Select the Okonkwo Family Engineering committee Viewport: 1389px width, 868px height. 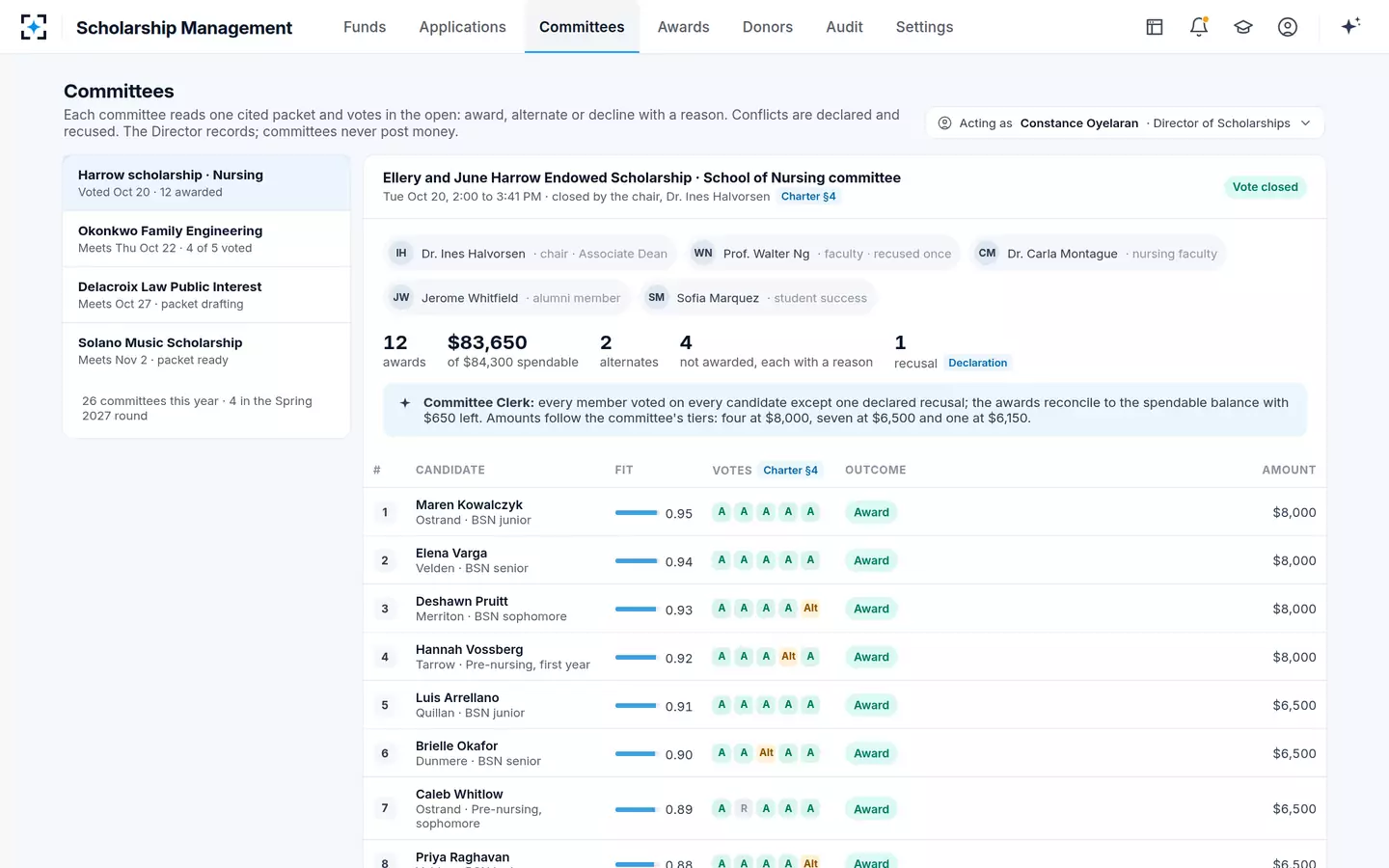[206, 239]
